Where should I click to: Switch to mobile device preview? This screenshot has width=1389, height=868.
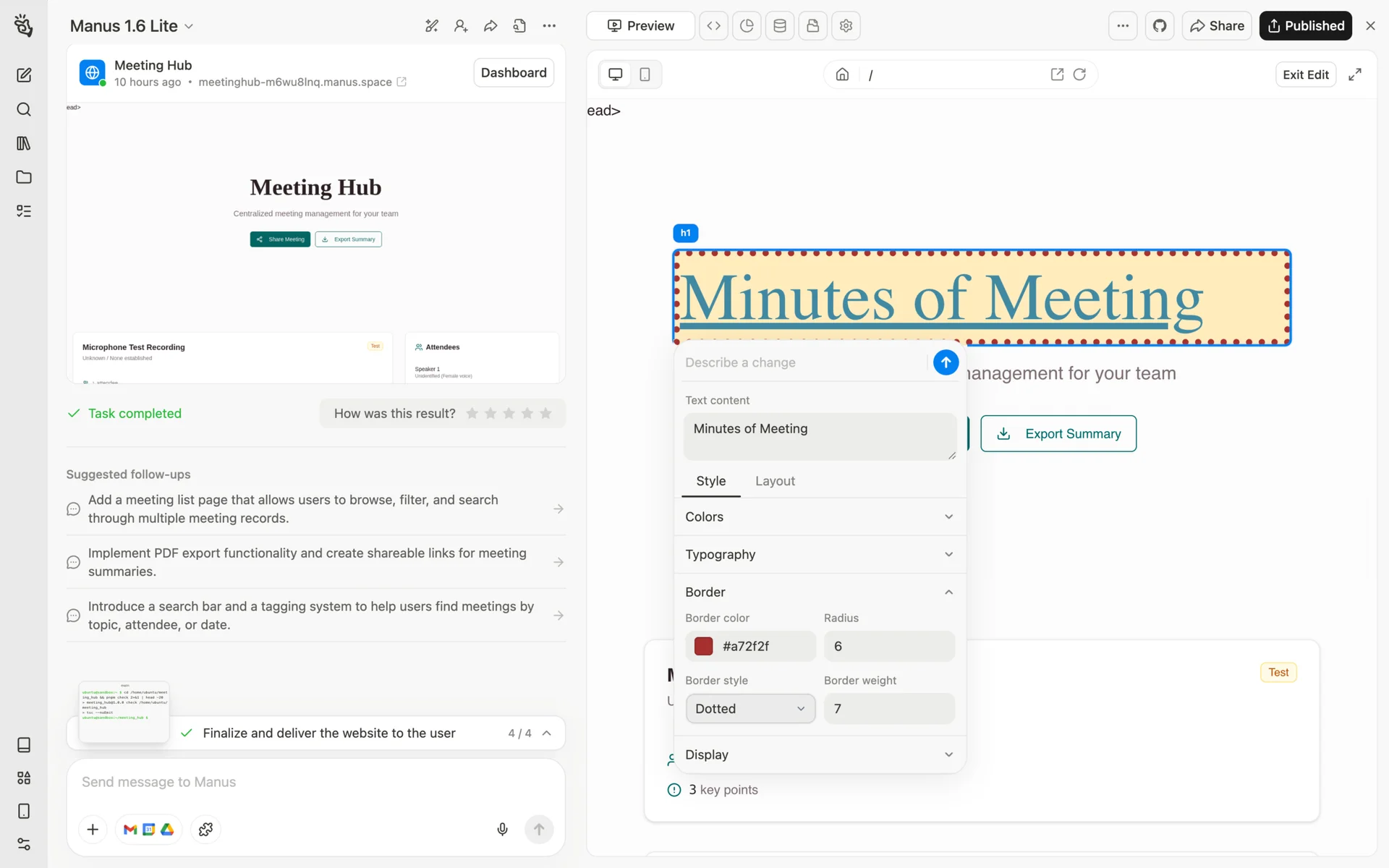coord(645,75)
